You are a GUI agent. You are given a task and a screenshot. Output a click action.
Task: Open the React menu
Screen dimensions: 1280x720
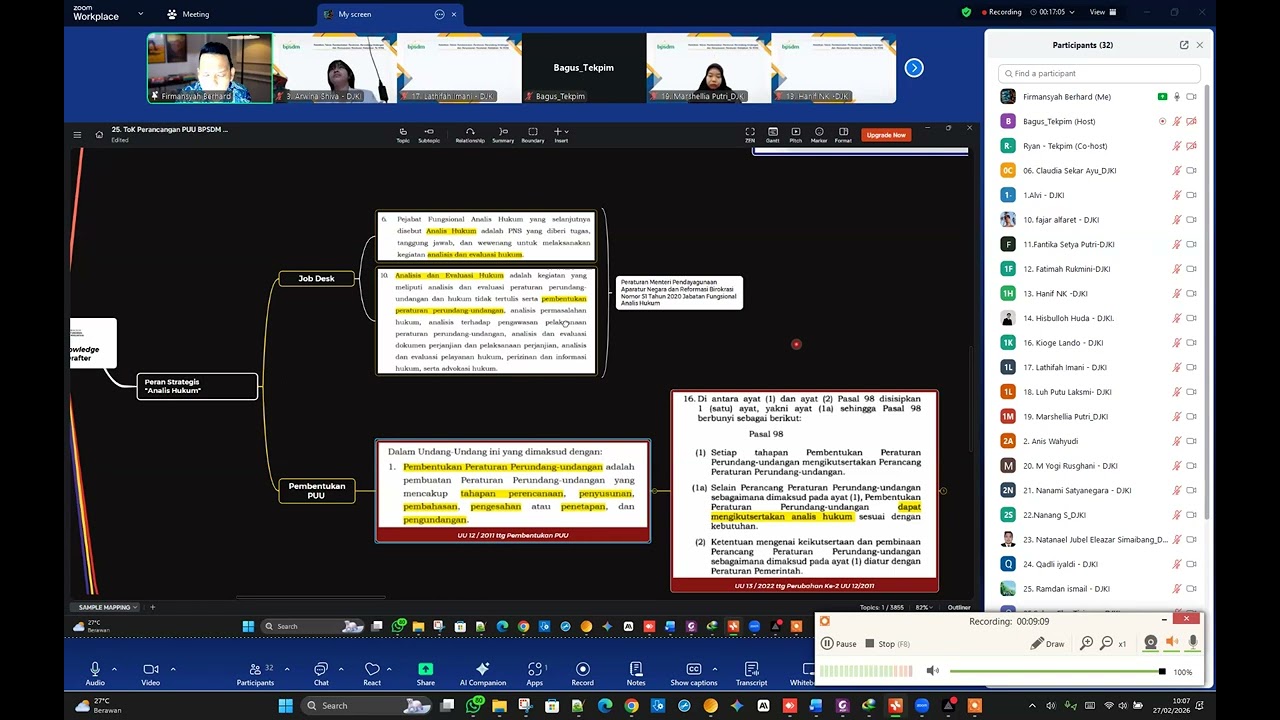coord(372,674)
